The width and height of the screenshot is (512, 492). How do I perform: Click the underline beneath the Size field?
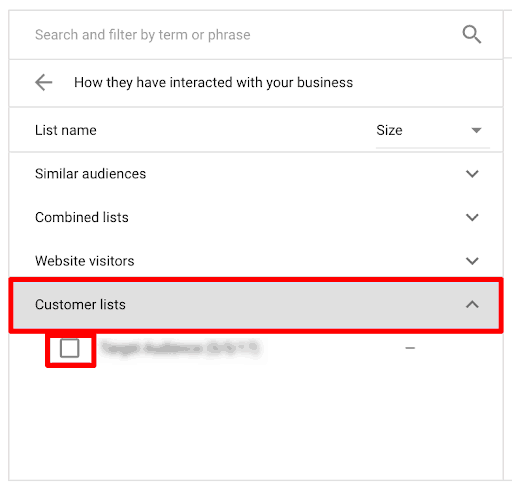point(433,147)
